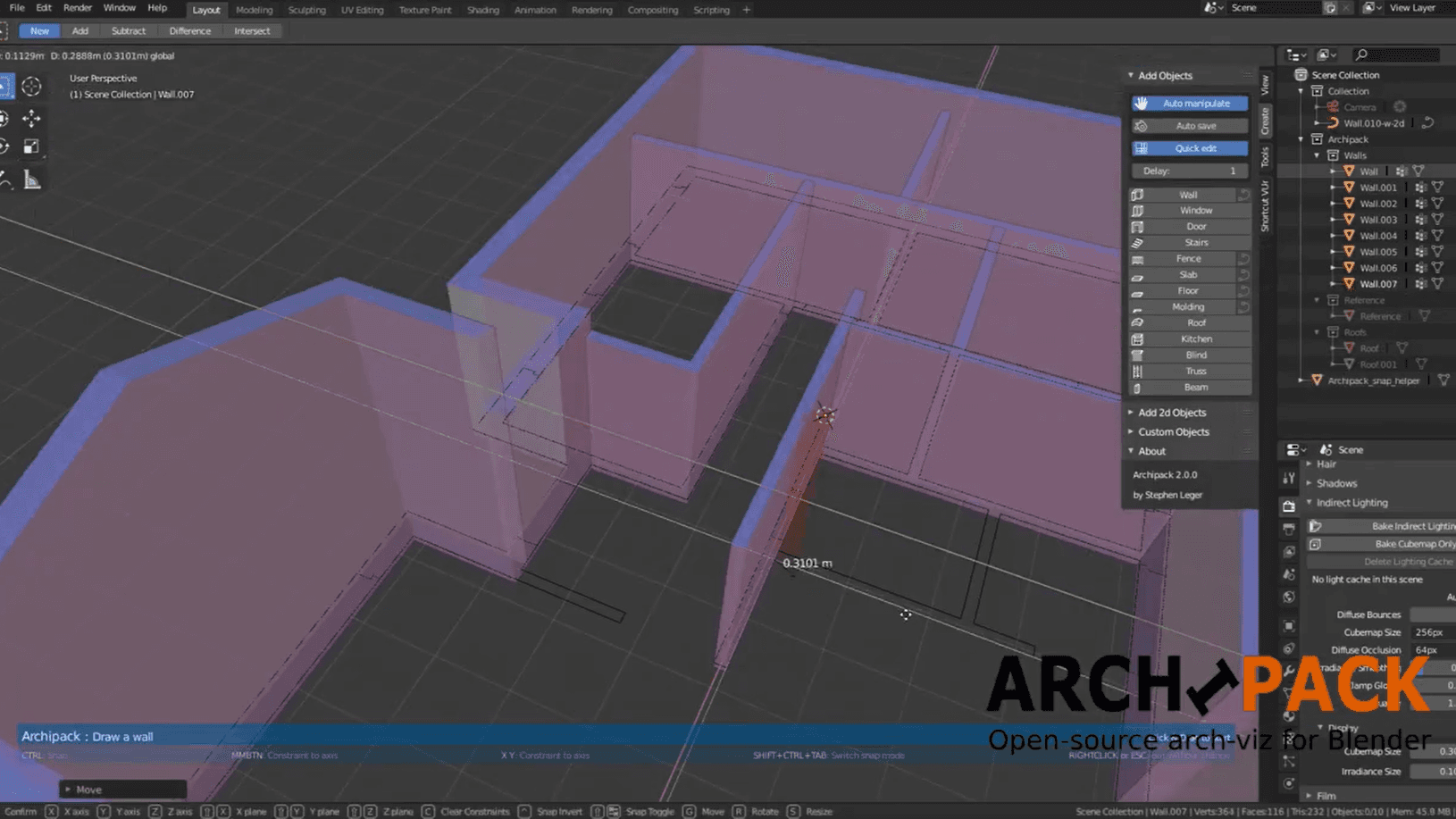This screenshot has height=819, width=1456.
Task: Click the outliner search magnifier field
Action: click(1395, 55)
